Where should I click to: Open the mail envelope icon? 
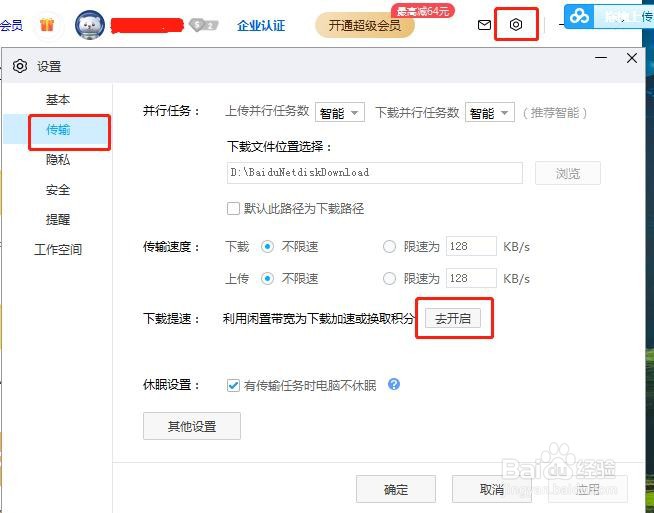[484, 25]
